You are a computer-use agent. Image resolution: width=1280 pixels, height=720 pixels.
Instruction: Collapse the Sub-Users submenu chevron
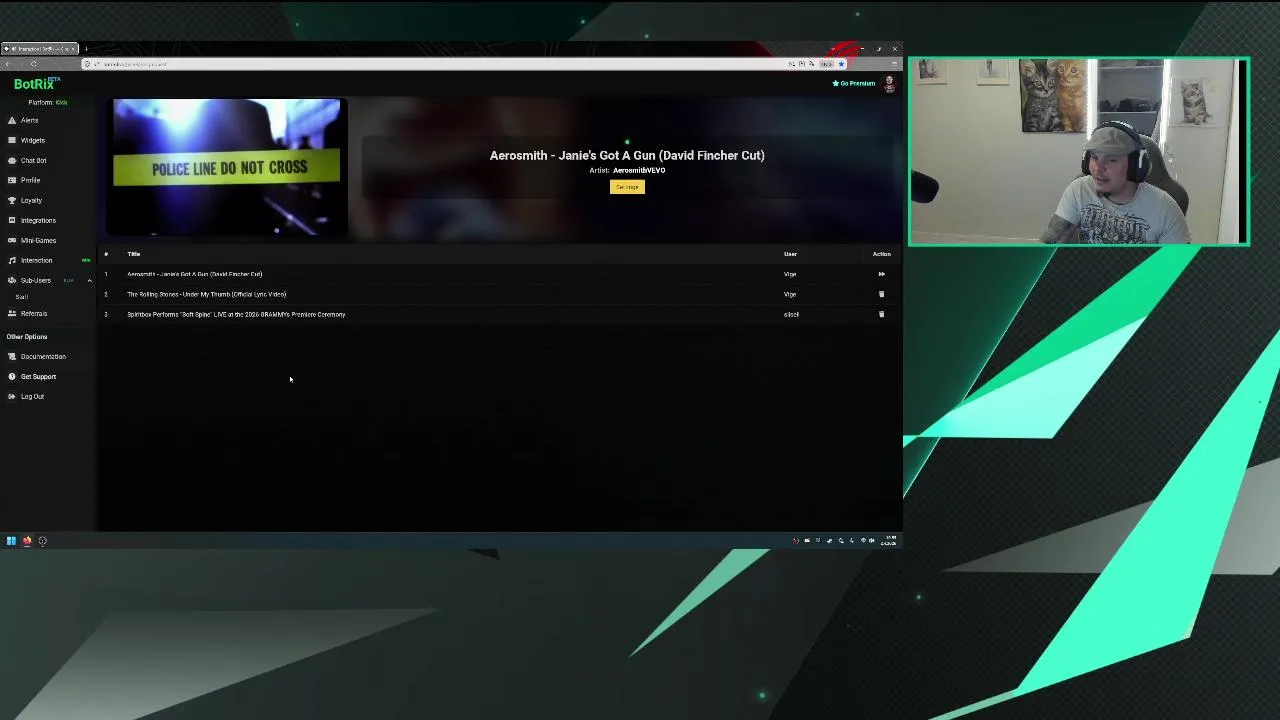pos(89,280)
